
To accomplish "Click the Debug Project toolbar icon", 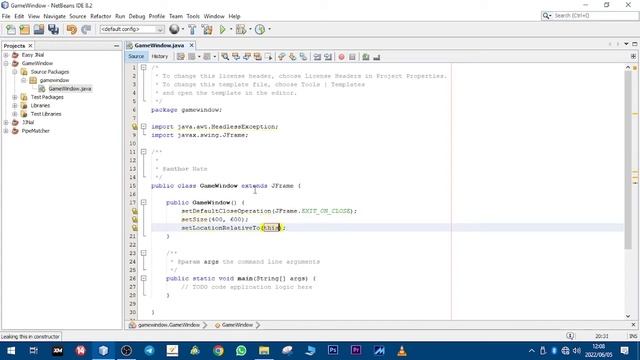I will pos(241,29).
